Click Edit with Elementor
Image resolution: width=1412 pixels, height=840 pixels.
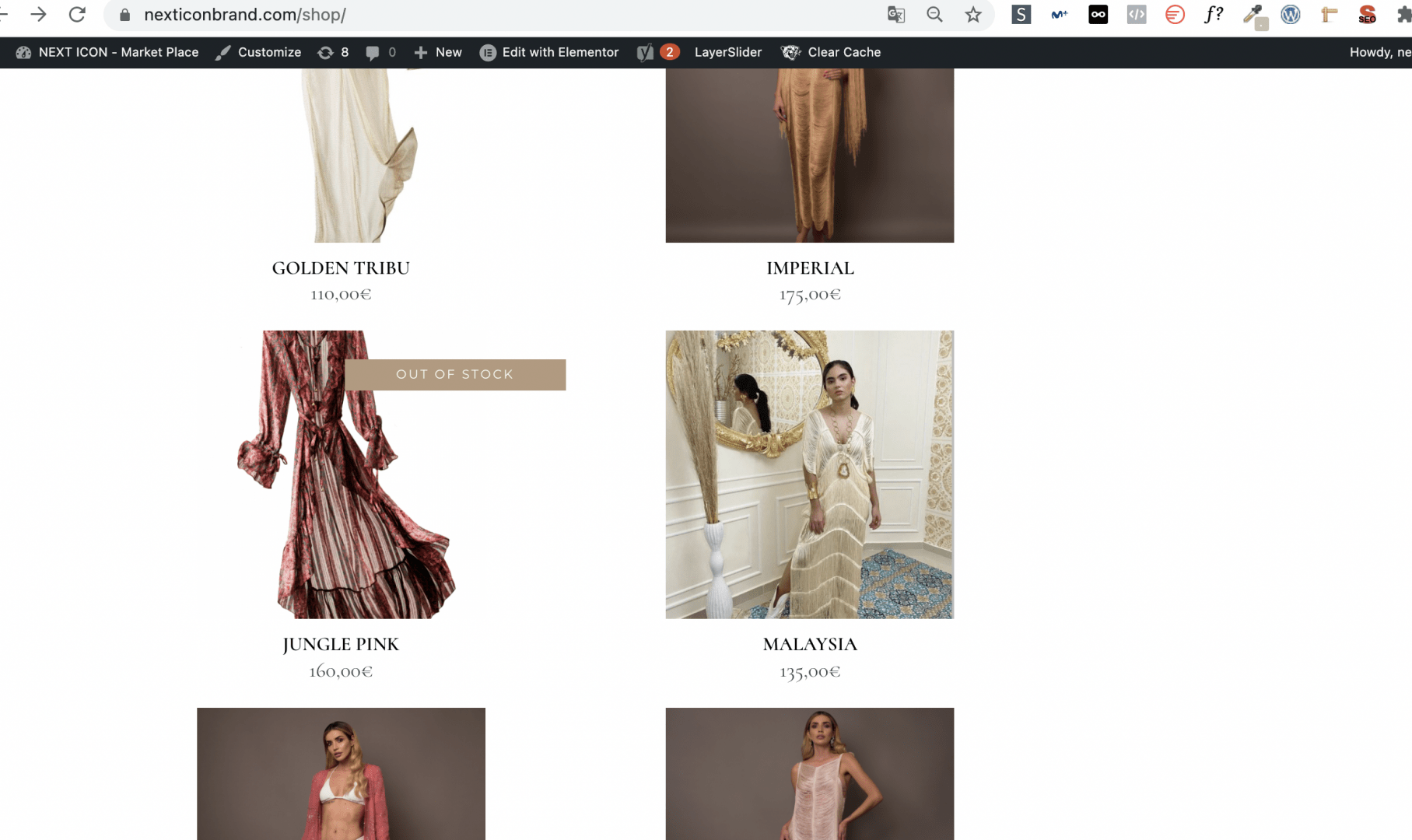click(x=549, y=52)
